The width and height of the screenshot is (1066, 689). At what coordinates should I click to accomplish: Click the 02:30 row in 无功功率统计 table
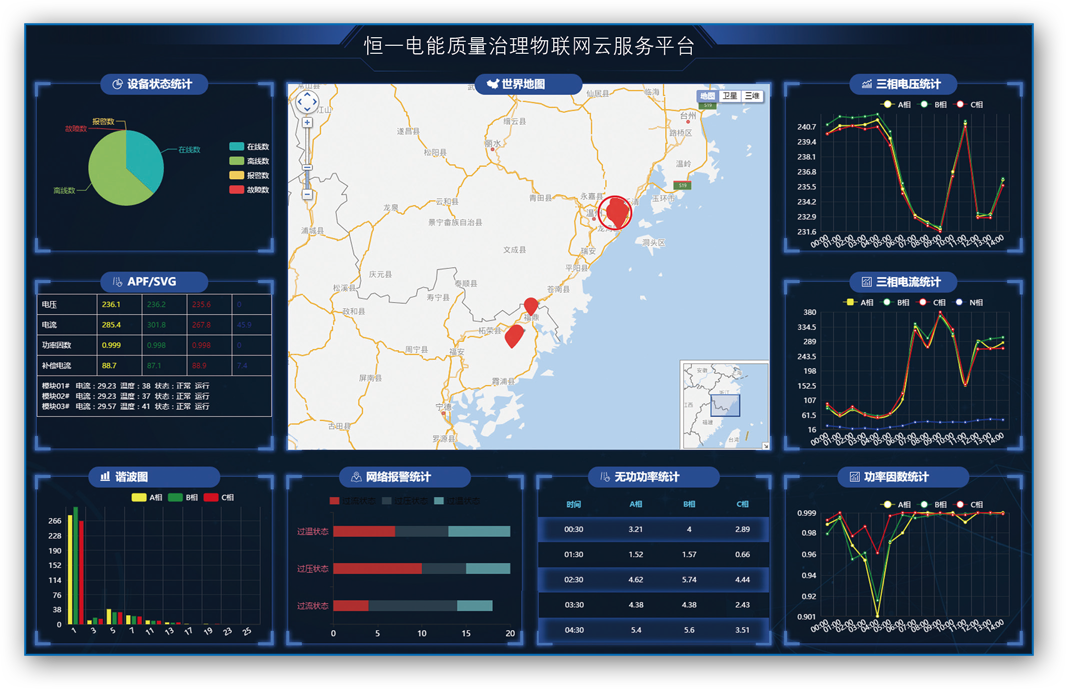[x=654, y=579]
